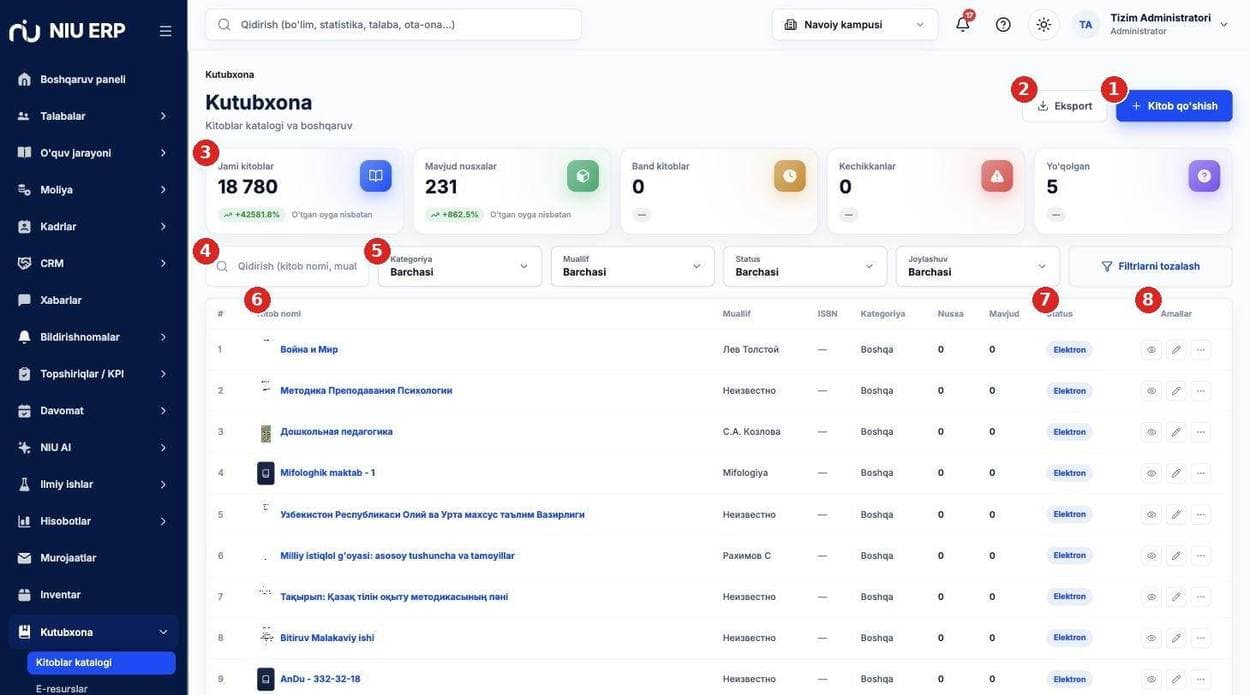Open the Kategoriya Barchasi dropdown
Screen dimensions: 1250x695
[x=460, y=266]
